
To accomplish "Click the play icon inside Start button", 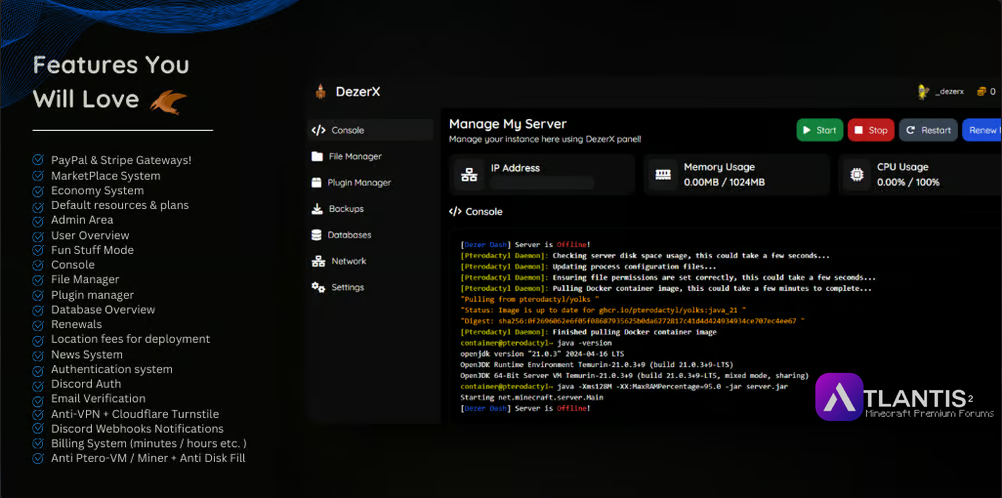I will point(807,130).
